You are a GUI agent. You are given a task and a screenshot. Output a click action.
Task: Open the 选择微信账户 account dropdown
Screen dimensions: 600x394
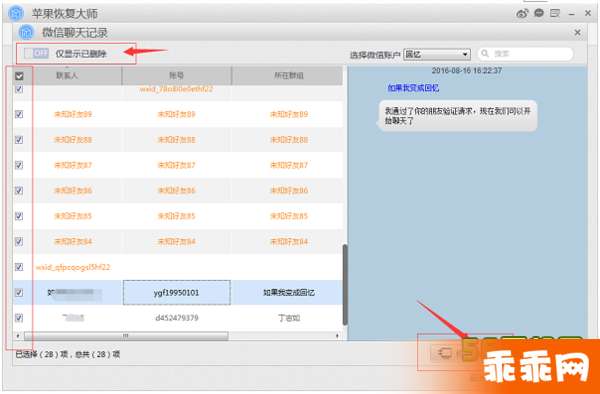tap(437, 54)
